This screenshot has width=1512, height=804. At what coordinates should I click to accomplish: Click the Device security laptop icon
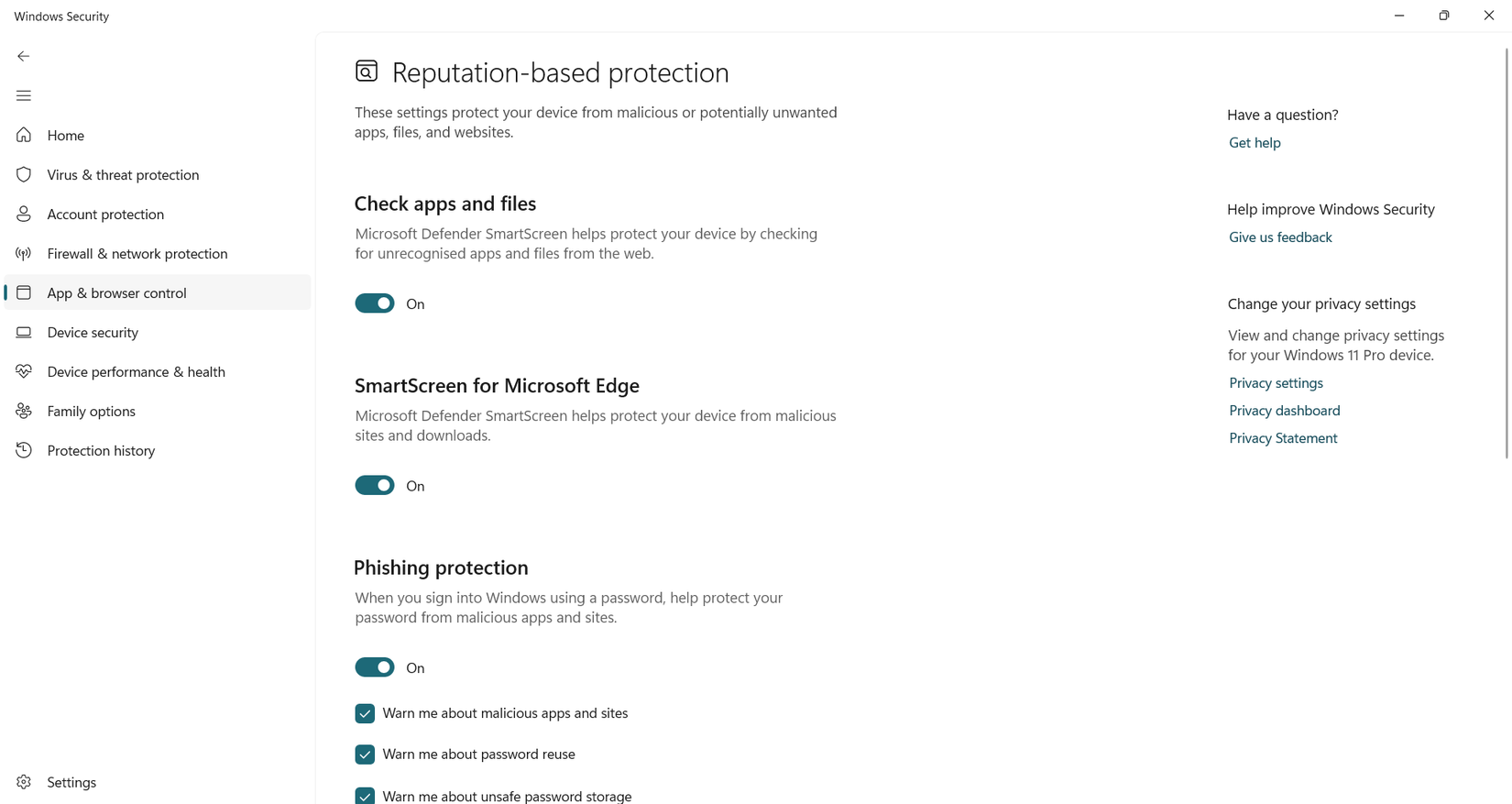point(24,333)
